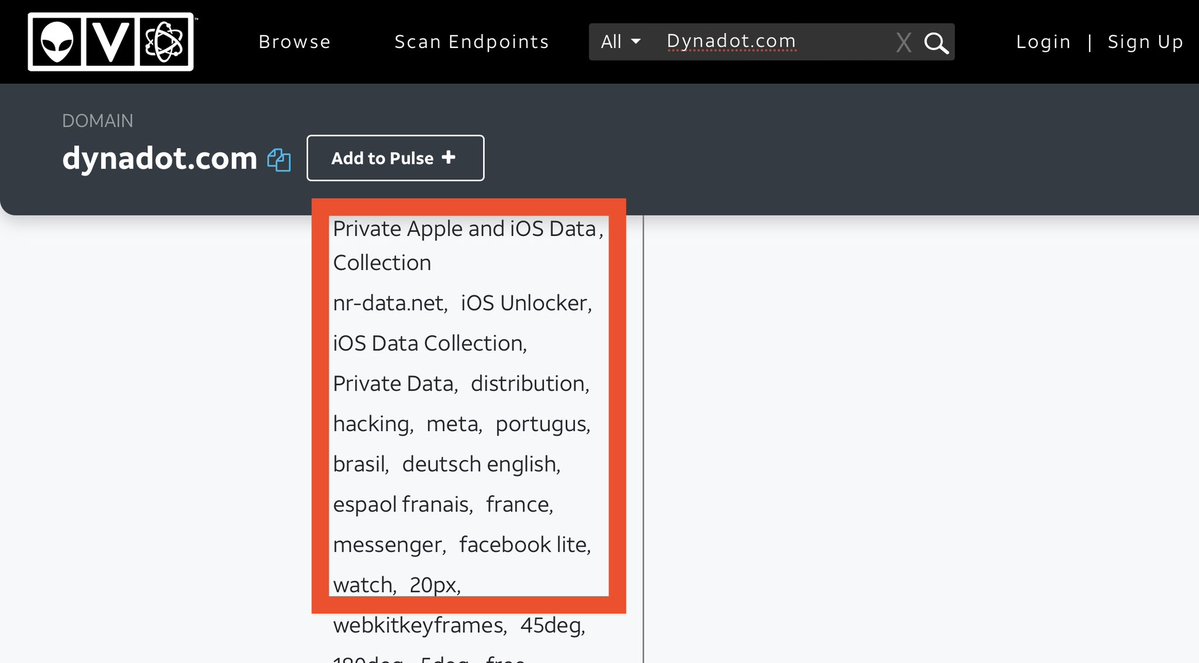
Task: Click the messenger tag
Action: pyautogui.click(x=387, y=545)
